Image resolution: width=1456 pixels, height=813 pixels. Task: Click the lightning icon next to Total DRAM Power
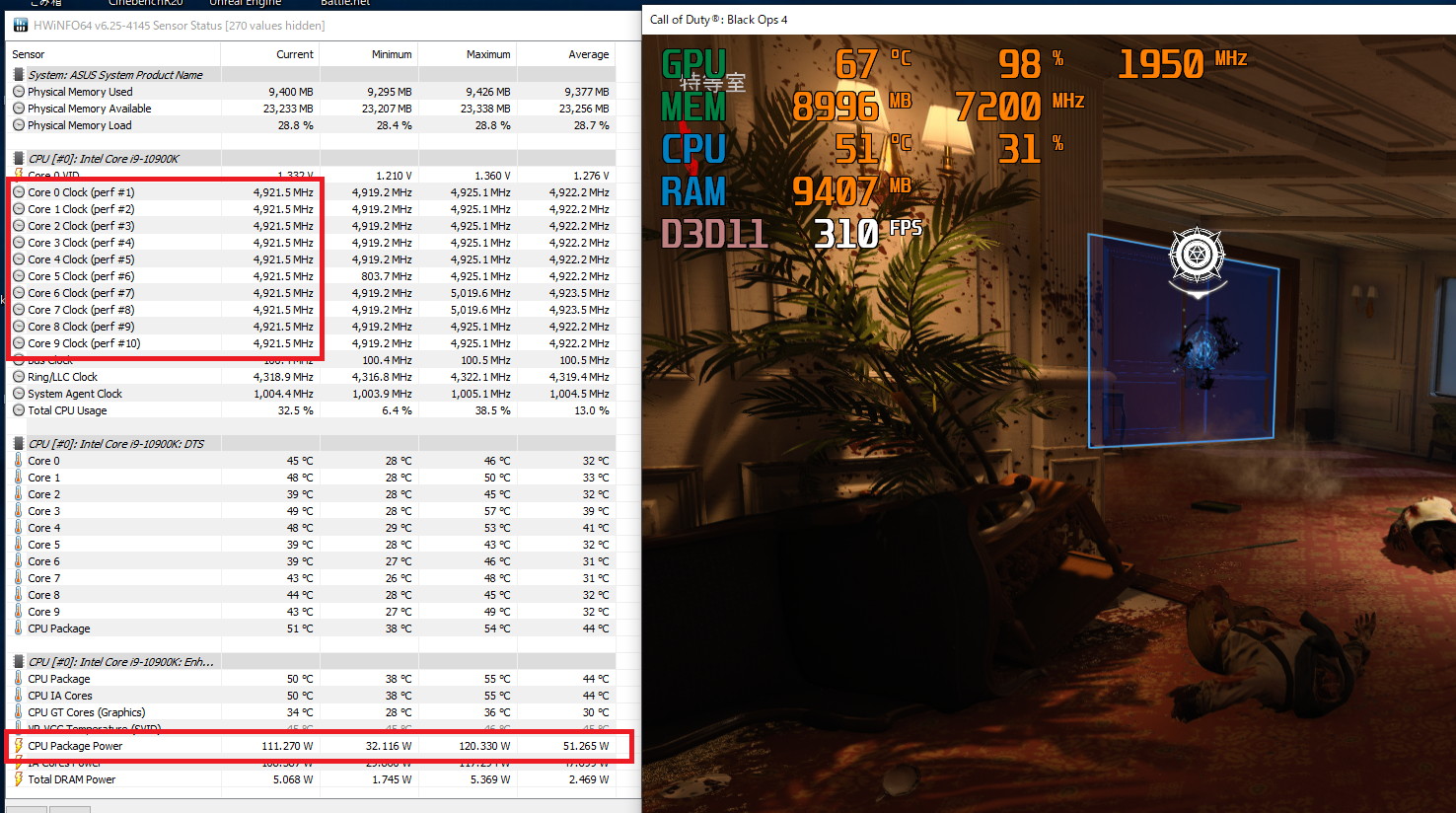coord(19,779)
